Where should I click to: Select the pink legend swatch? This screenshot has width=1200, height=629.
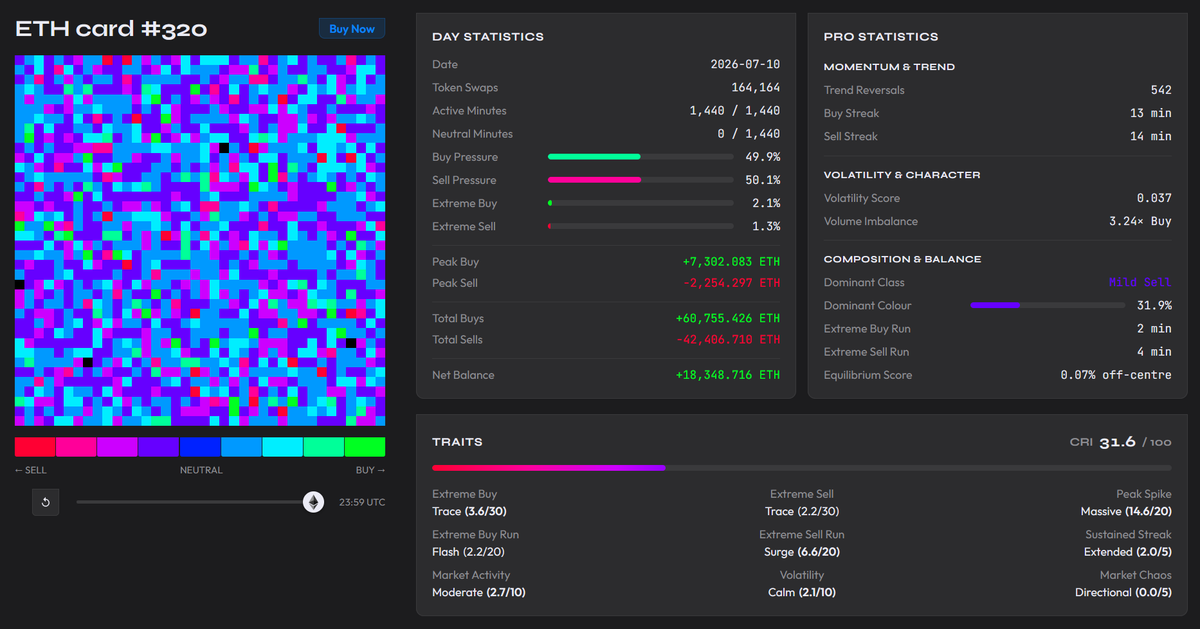(76, 447)
